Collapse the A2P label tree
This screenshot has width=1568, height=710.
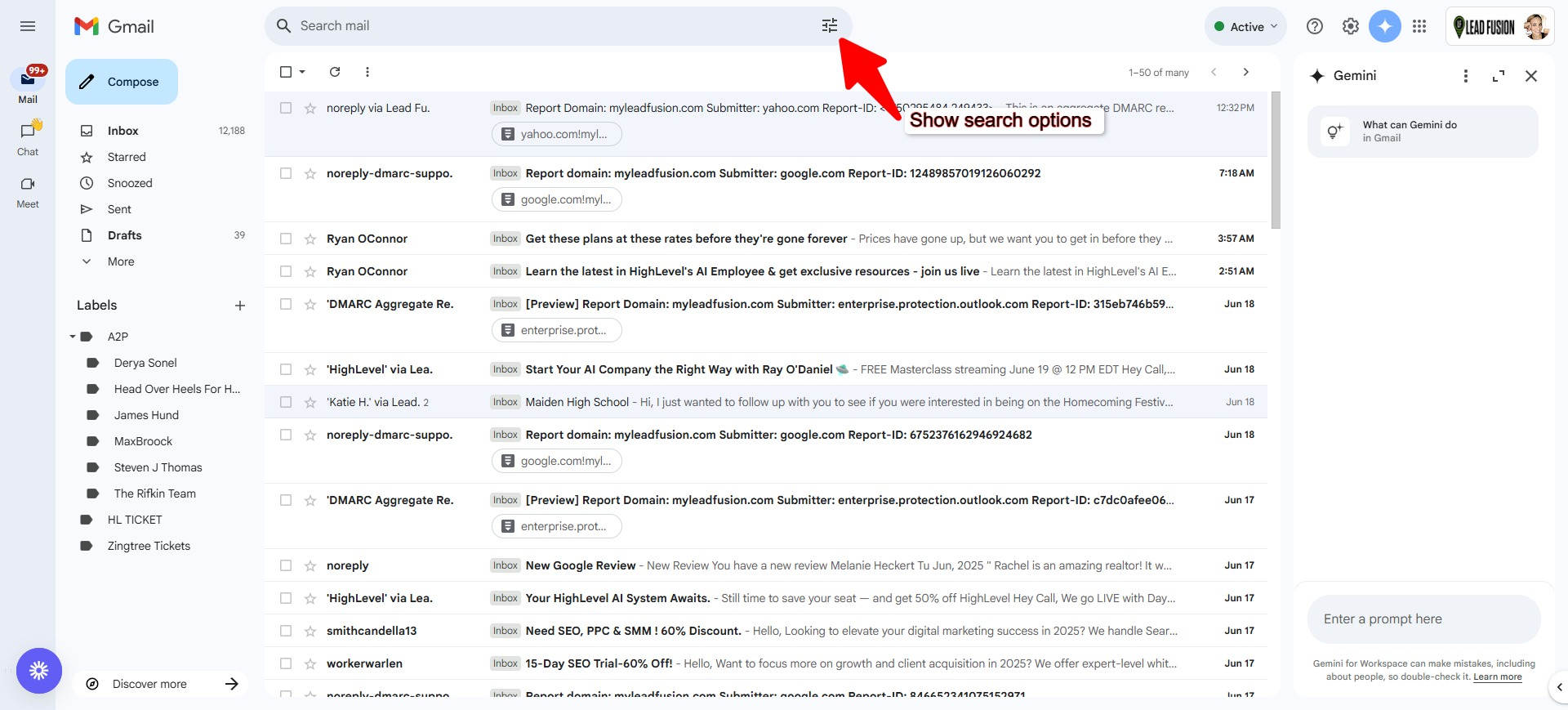pyautogui.click(x=72, y=337)
